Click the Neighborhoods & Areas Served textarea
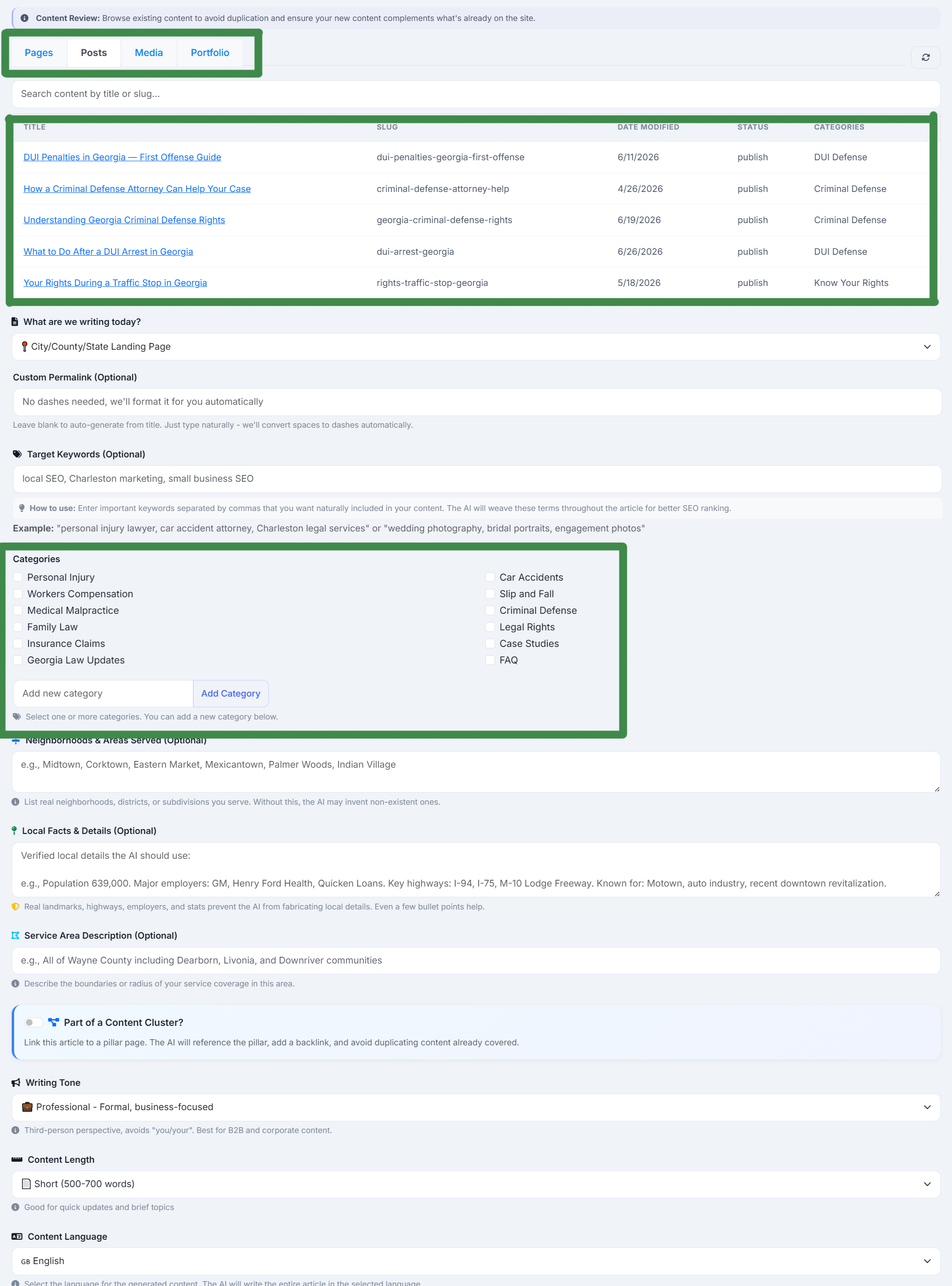This screenshot has height=1286, width=952. coord(476,772)
